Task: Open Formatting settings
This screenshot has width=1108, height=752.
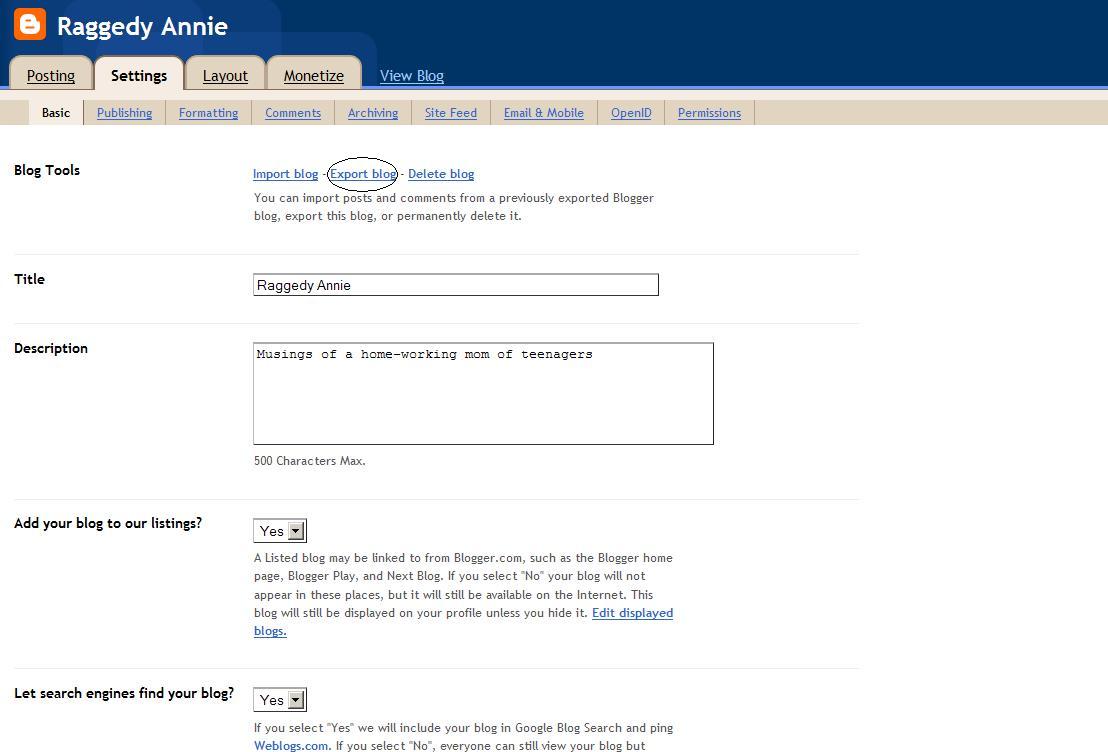Action: pyautogui.click(x=208, y=113)
